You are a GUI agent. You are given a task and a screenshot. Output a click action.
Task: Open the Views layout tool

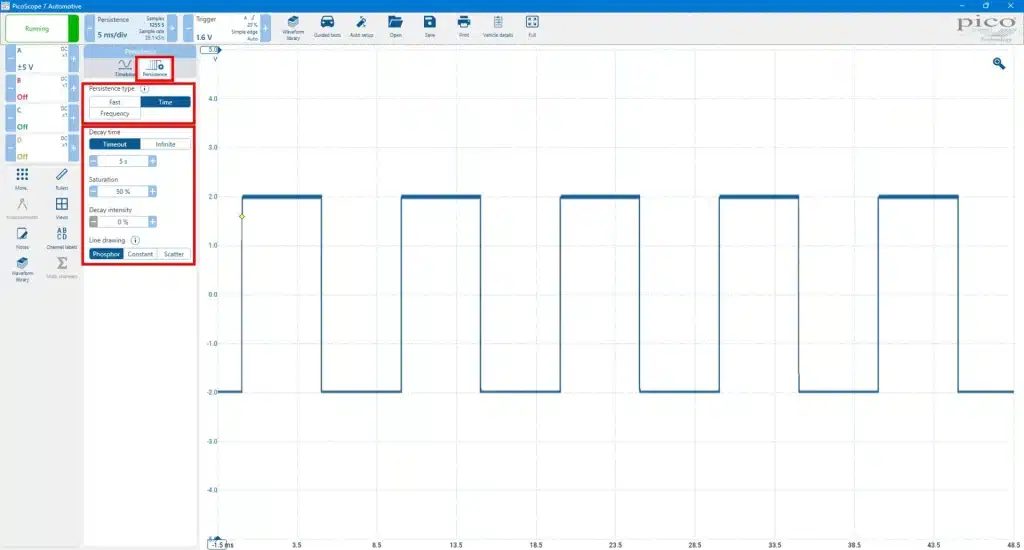61,208
